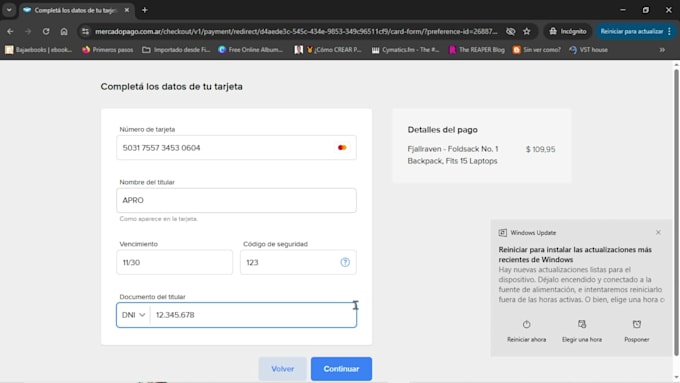Click the tracking protection eye icon
This screenshot has height=383, width=680.
(510, 31)
